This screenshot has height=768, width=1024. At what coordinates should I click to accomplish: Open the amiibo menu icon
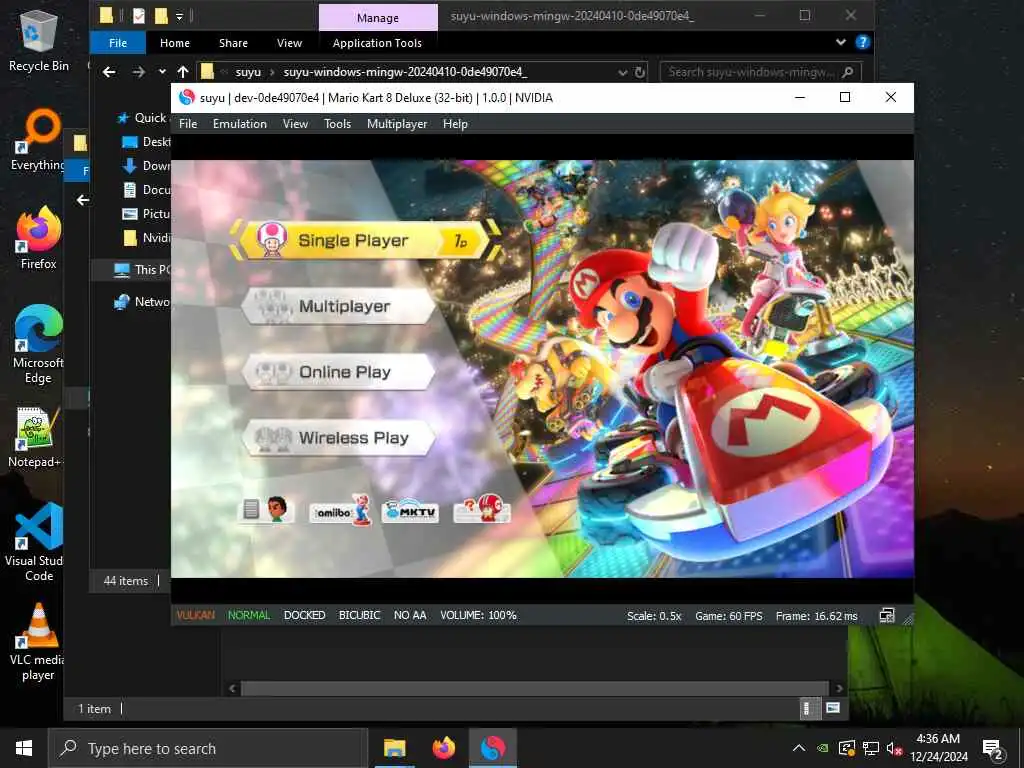click(x=340, y=510)
